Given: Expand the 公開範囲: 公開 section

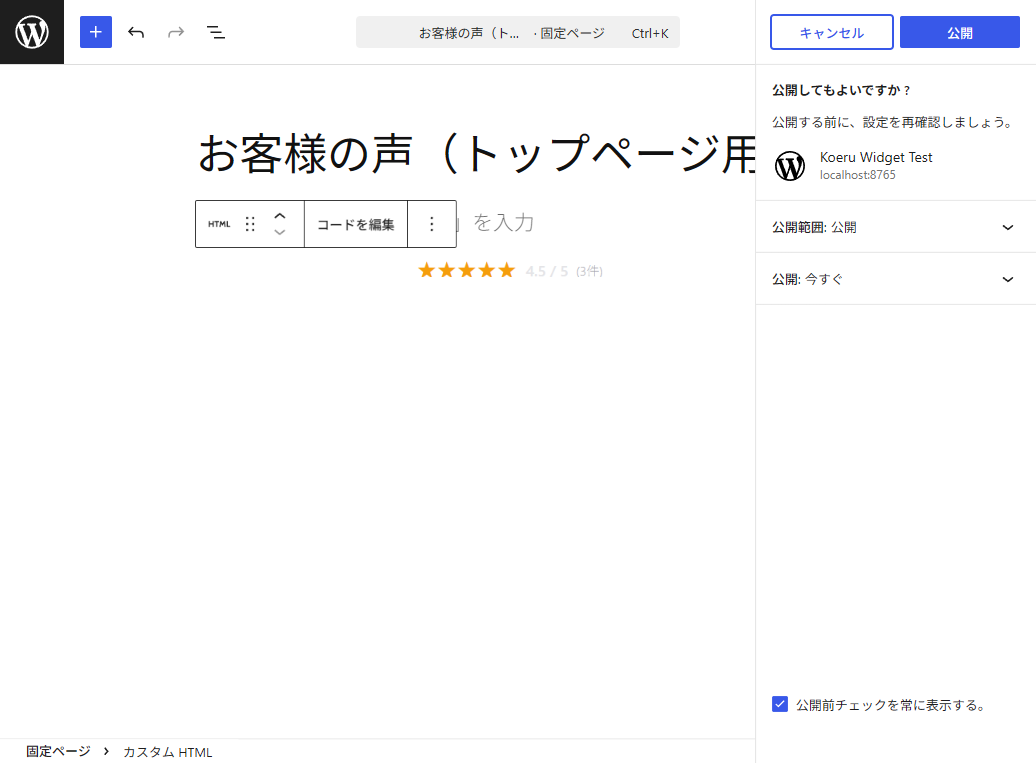Looking at the screenshot, I should tap(895, 227).
